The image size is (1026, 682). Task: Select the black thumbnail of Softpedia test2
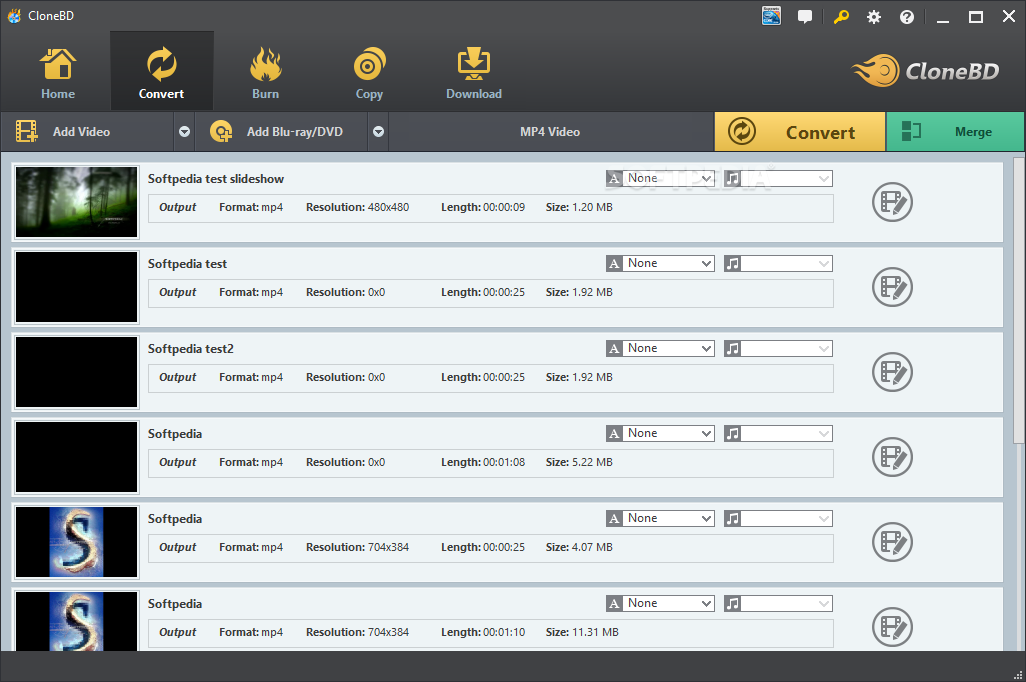coord(77,372)
